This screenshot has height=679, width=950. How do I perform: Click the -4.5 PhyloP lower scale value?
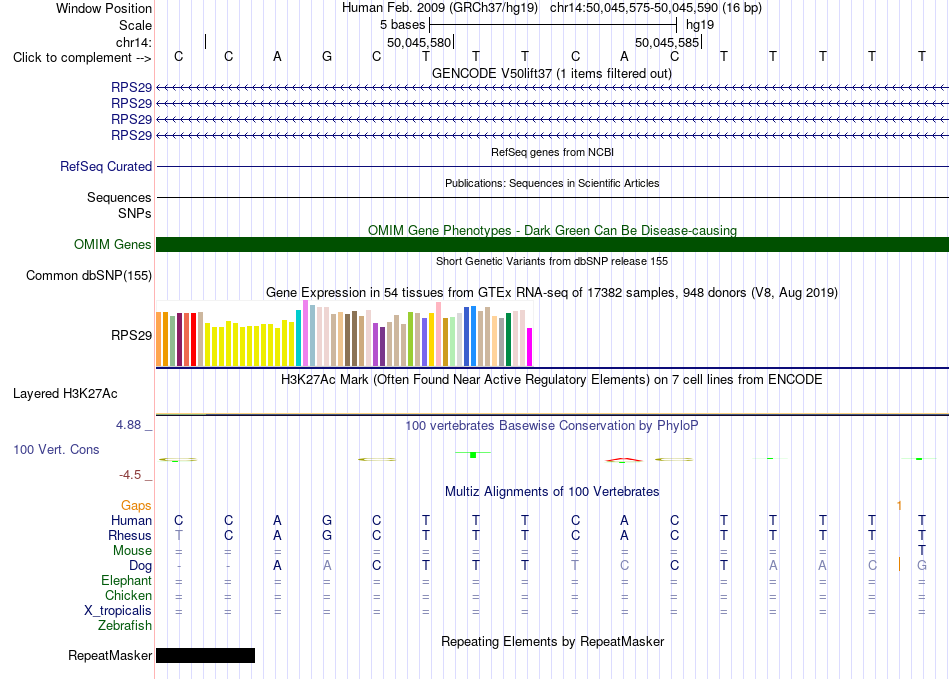tap(130, 475)
